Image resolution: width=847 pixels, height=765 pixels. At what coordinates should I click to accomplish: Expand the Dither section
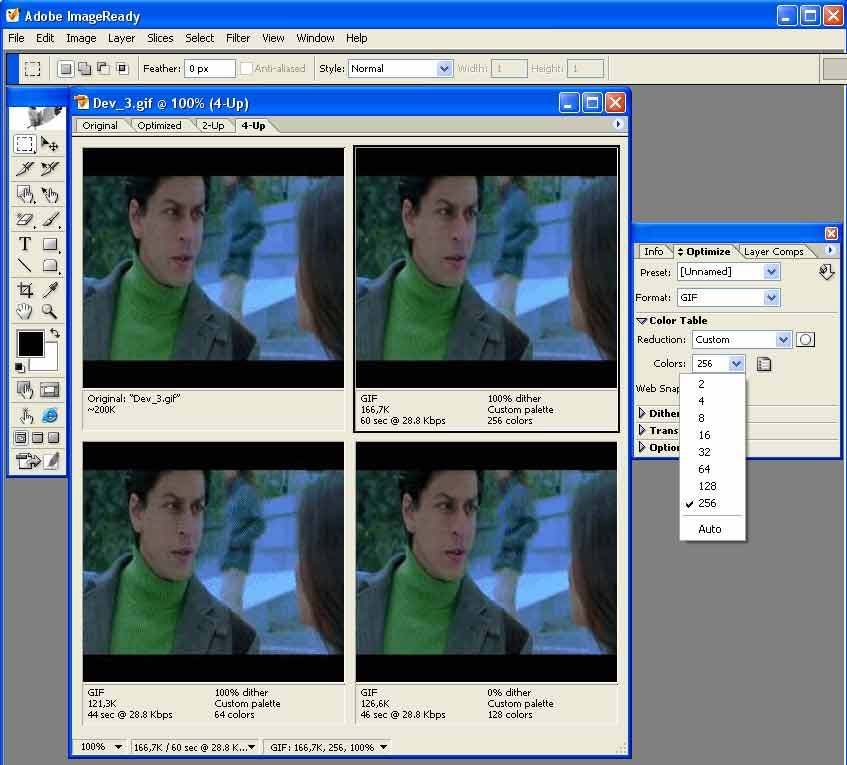[x=642, y=413]
